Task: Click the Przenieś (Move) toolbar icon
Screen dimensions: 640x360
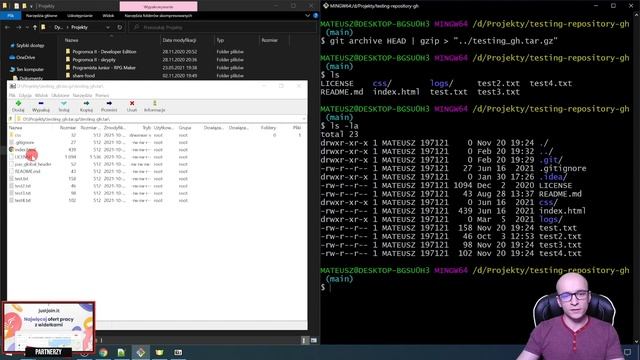Action: pyautogui.click(x=109, y=103)
